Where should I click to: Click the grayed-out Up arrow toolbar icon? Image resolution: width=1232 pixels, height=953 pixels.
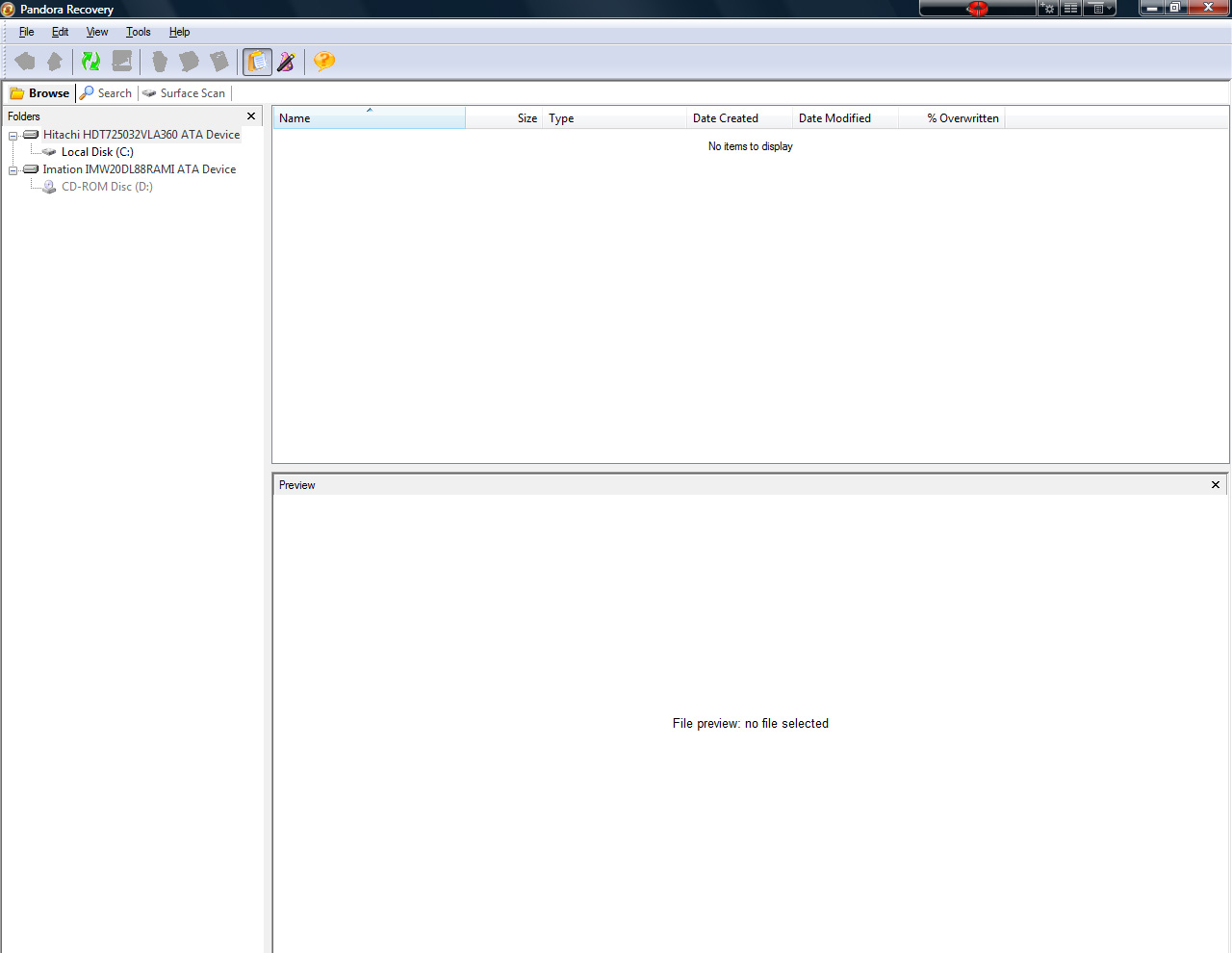(x=55, y=62)
